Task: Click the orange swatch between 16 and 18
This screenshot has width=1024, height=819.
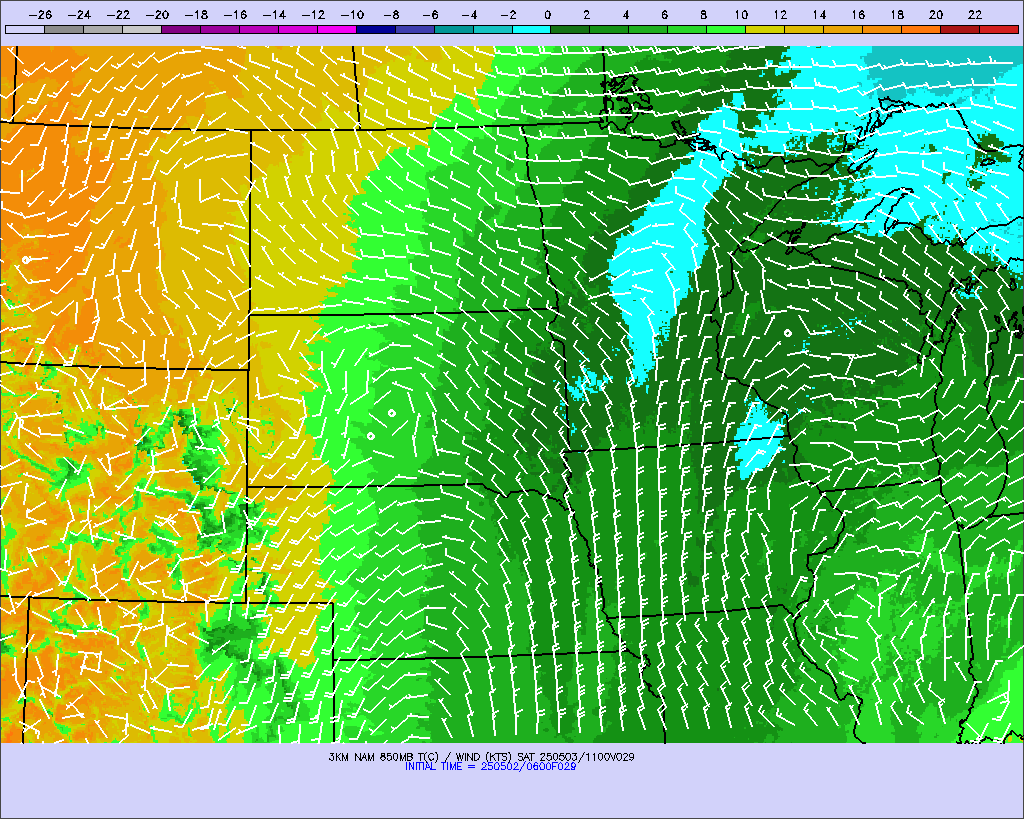Action: (x=882, y=29)
